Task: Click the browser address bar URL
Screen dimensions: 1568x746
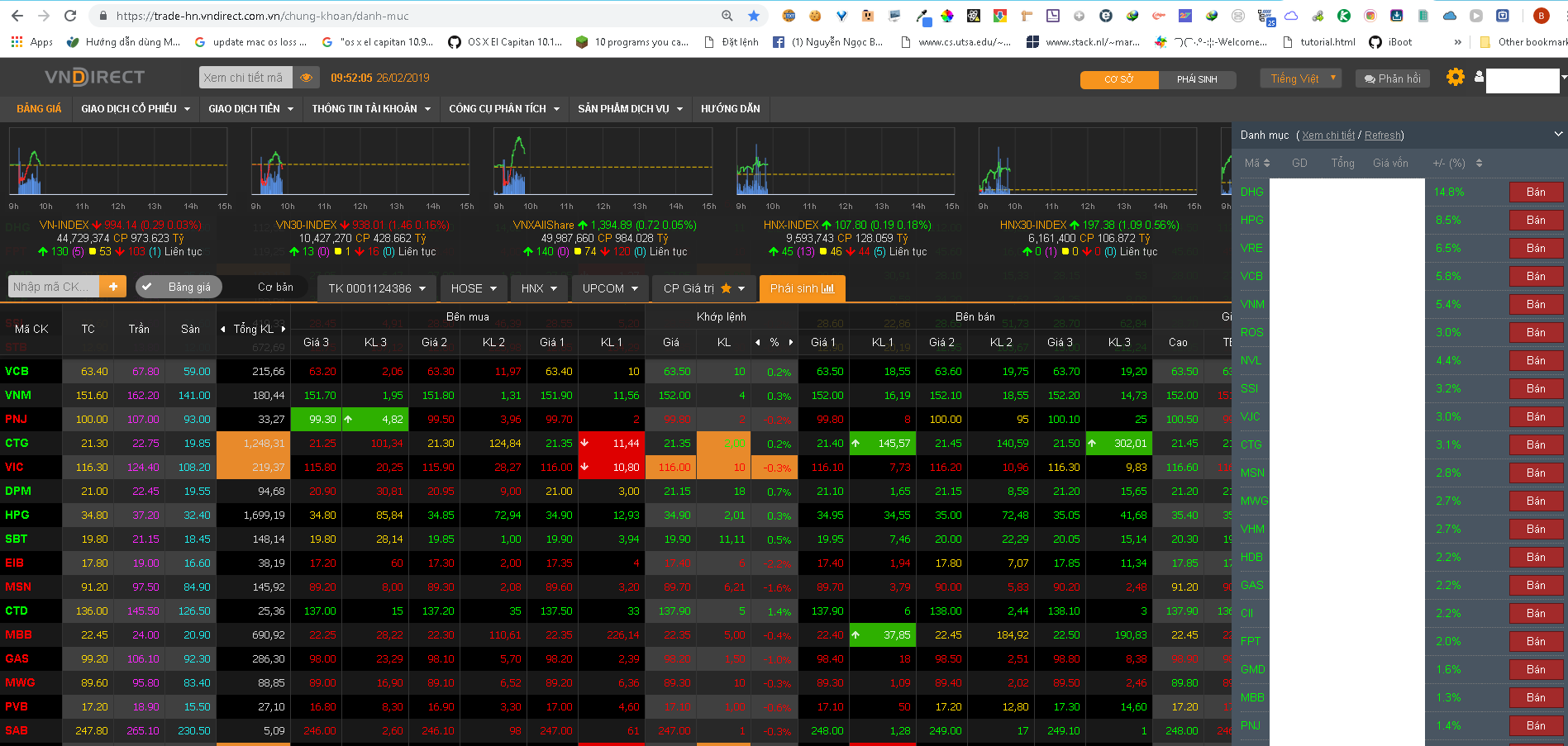Action: tap(262, 16)
